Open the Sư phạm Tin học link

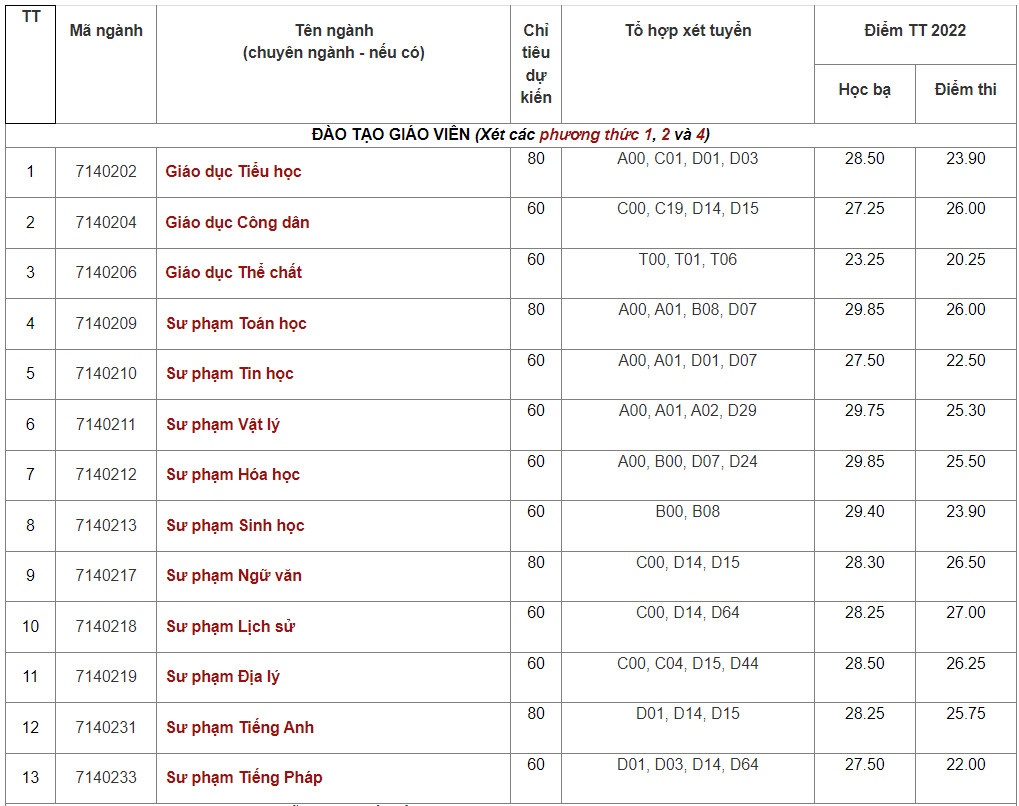pyautogui.click(x=229, y=374)
